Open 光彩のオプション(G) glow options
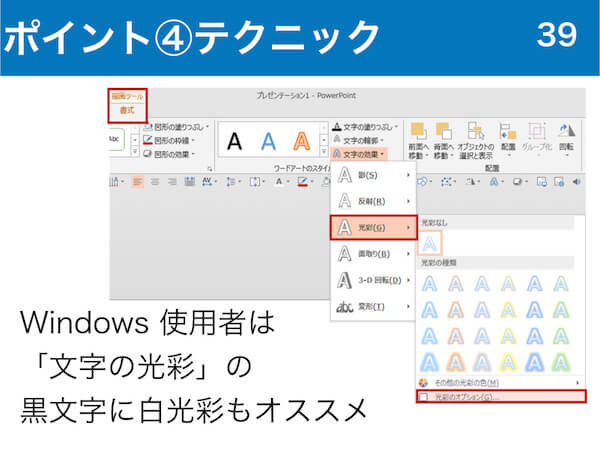 click(x=501, y=396)
